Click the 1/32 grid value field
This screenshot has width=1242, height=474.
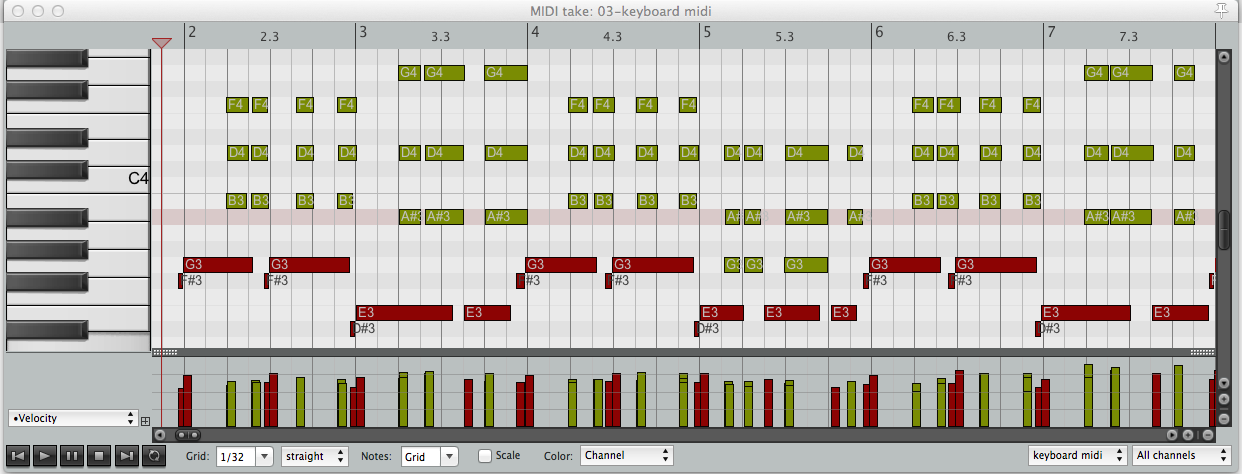click(x=235, y=456)
